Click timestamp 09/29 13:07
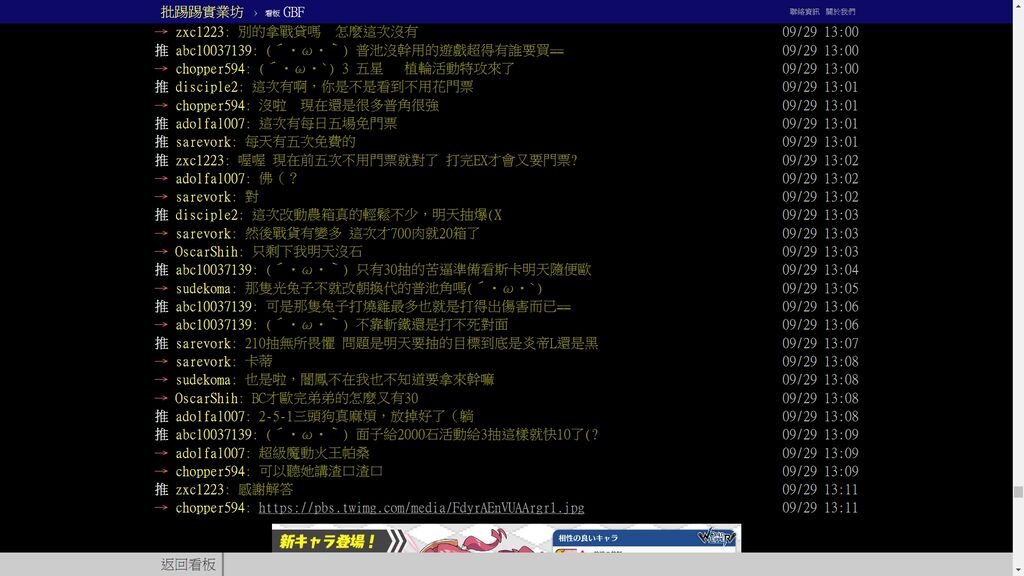Image resolution: width=1024 pixels, height=576 pixels. tap(820, 343)
